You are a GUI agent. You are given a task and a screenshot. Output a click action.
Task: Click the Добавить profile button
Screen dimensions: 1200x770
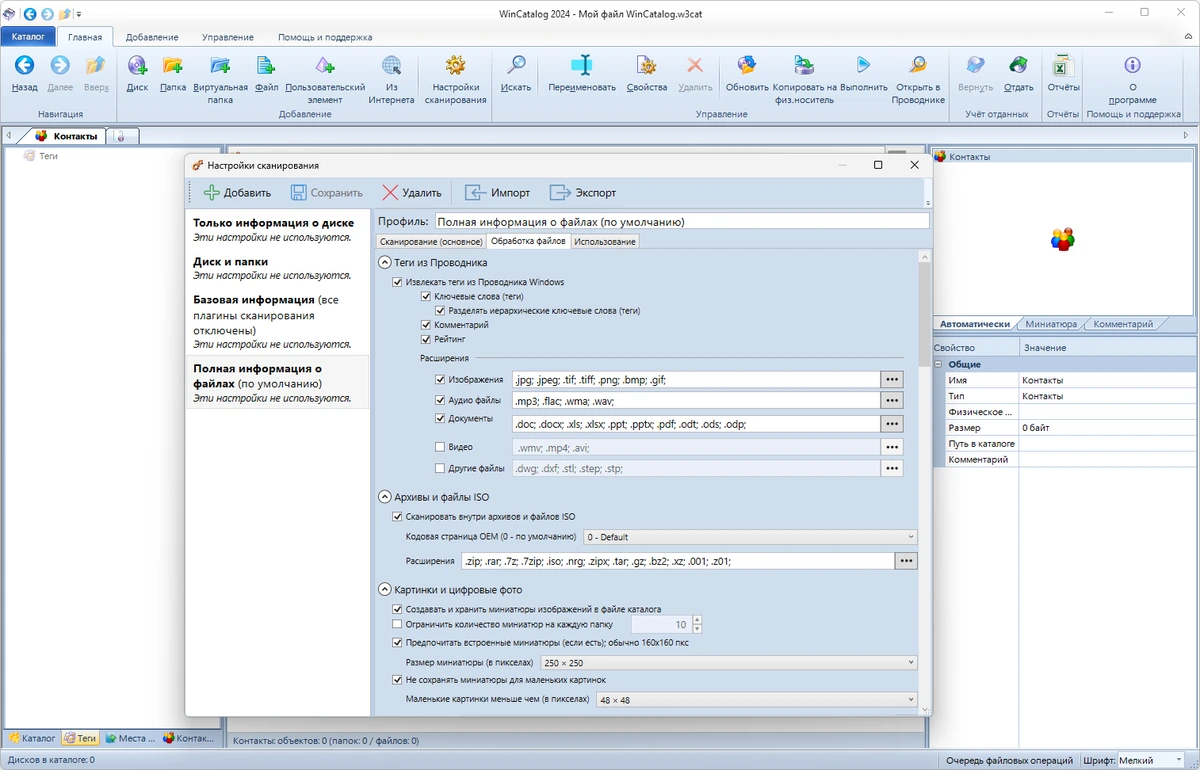tap(237, 193)
